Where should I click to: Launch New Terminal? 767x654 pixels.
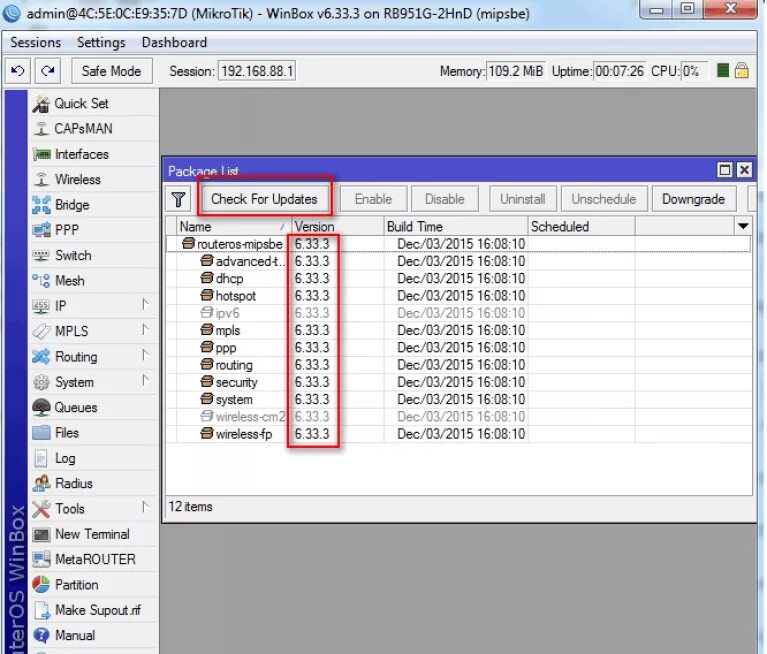coord(92,534)
